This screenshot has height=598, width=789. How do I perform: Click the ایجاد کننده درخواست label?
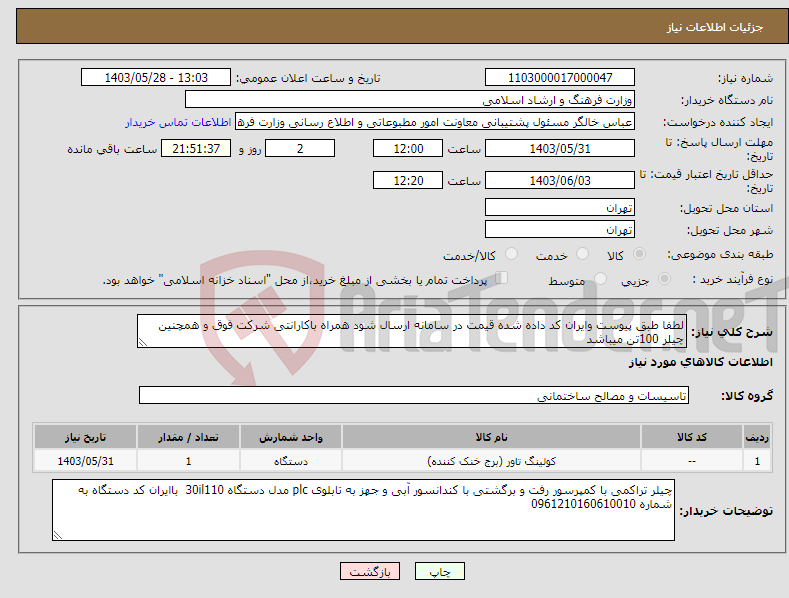(x=718, y=122)
